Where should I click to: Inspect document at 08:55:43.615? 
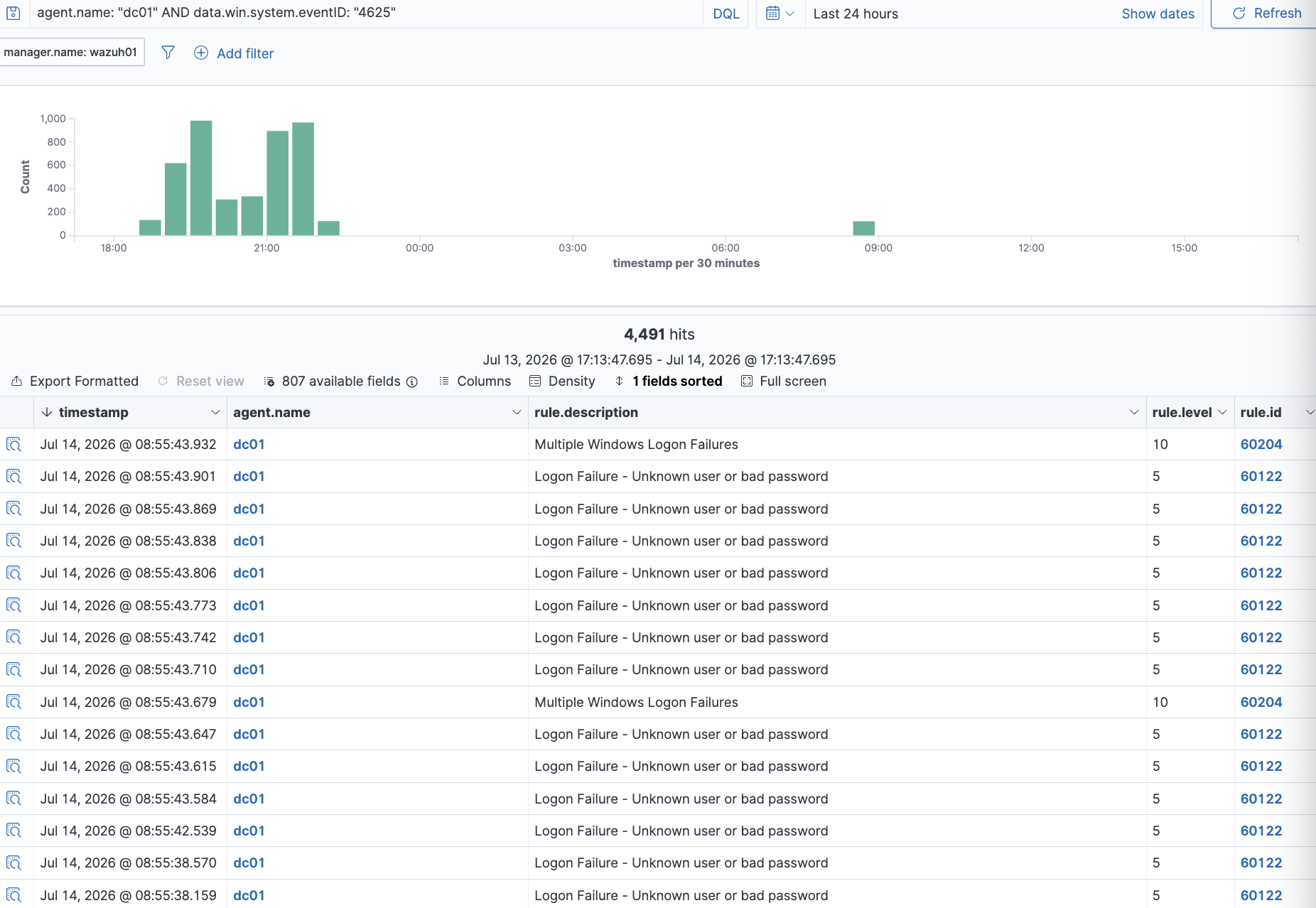pos(14,767)
